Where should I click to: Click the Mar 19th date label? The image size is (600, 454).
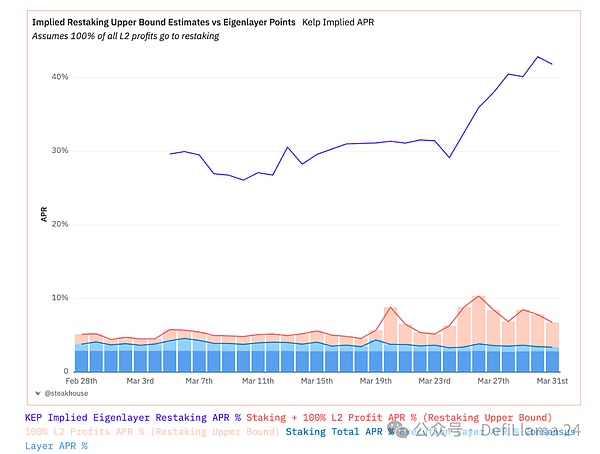tap(376, 381)
